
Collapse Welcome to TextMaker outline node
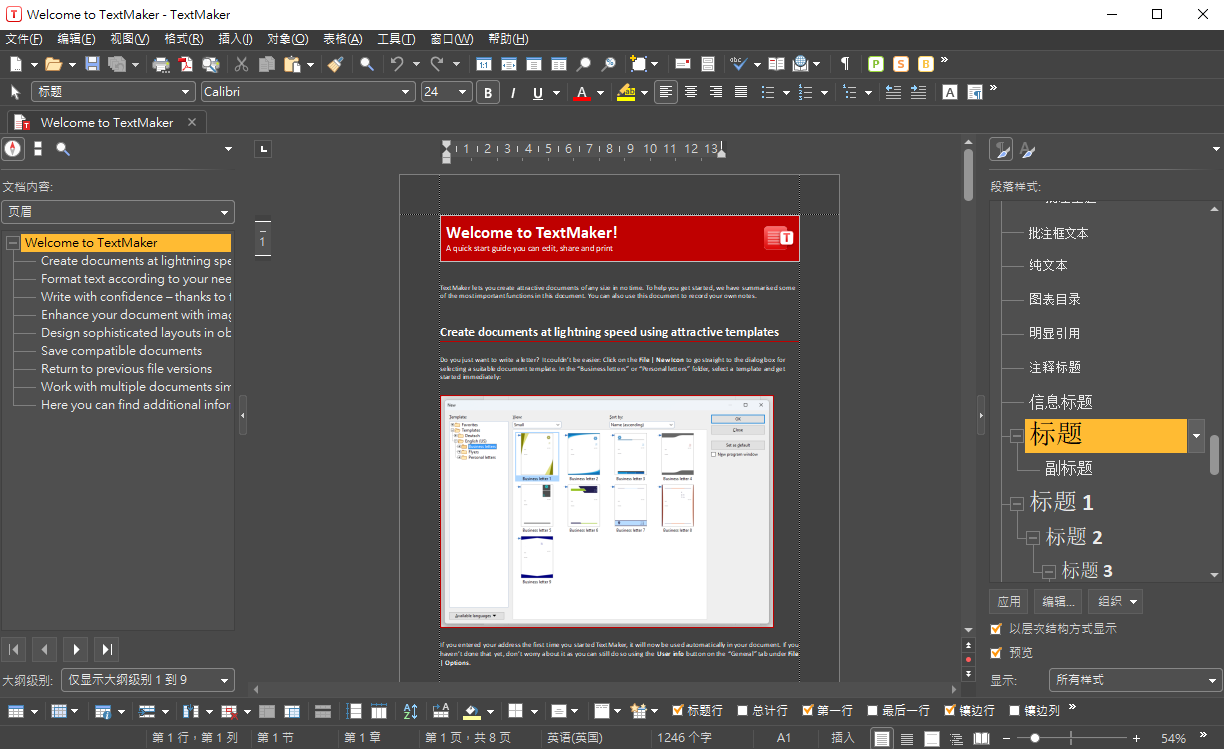11,243
